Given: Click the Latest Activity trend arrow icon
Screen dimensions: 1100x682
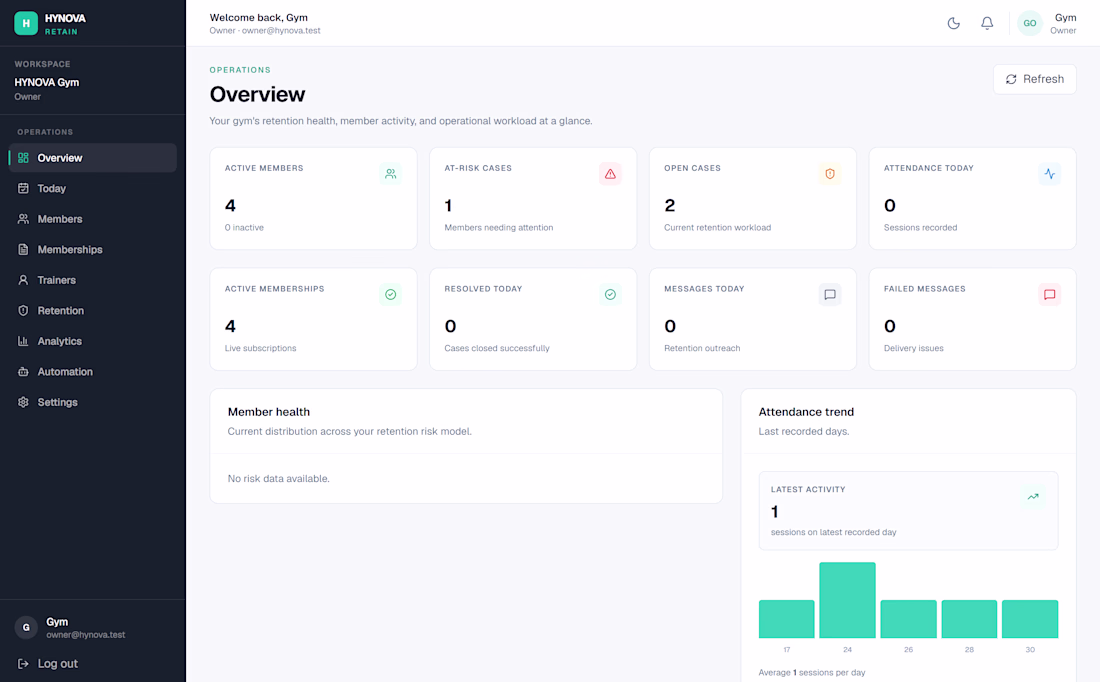Looking at the screenshot, I should pyautogui.click(x=1033, y=497).
